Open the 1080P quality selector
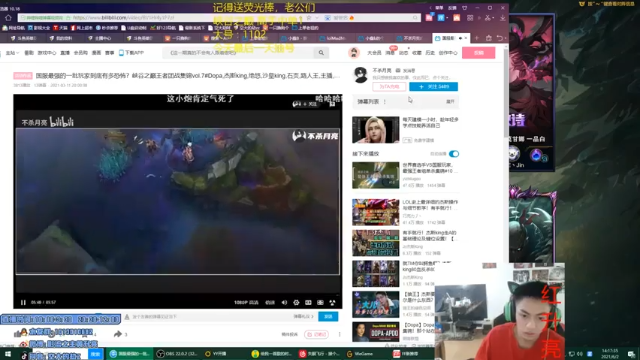640x360 pixels. click(x=246, y=302)
